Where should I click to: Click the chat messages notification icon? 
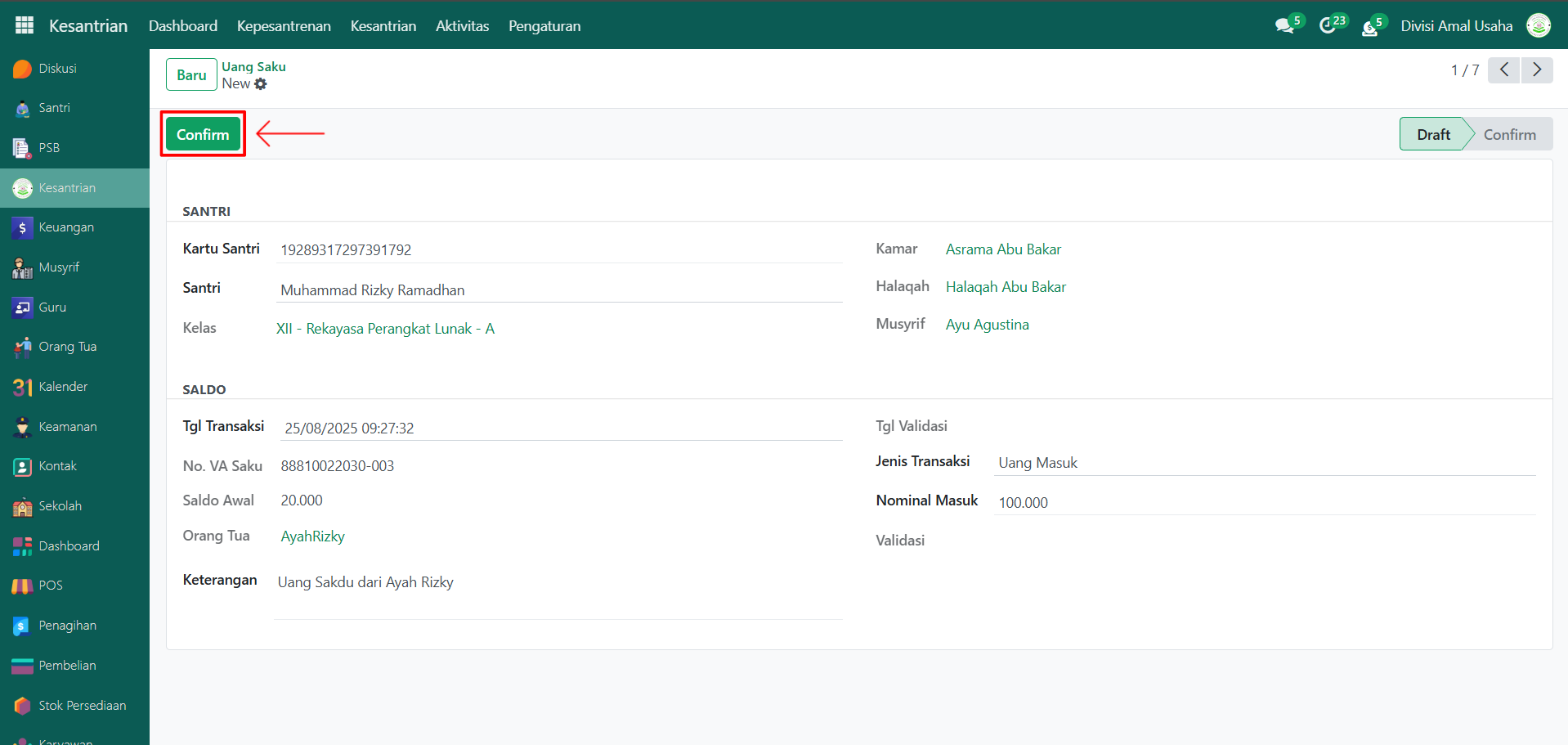(x=1284, y=26)
